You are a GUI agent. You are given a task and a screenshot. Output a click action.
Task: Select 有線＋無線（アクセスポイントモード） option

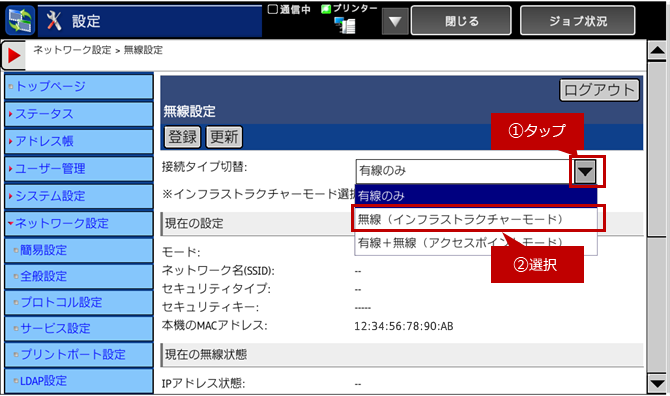pos(476,243)
